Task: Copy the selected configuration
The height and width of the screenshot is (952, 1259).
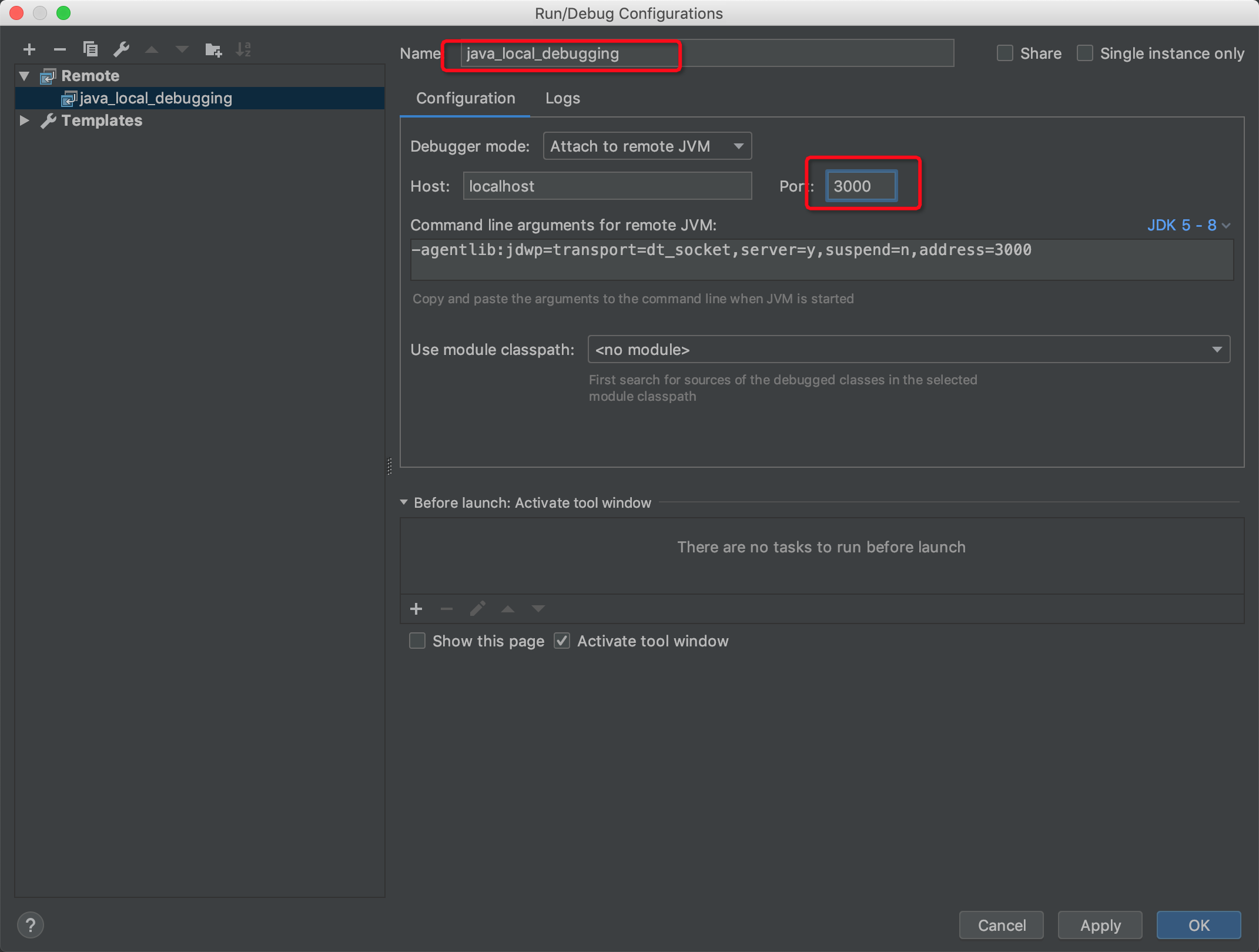Action: click(x=91, y=49)
